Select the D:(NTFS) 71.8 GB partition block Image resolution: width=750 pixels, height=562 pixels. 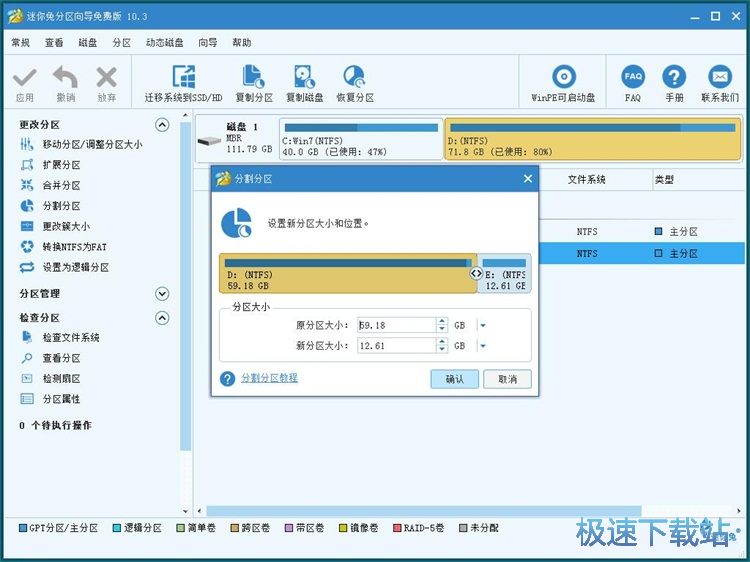pyautogui.click(x=593, y=139)
